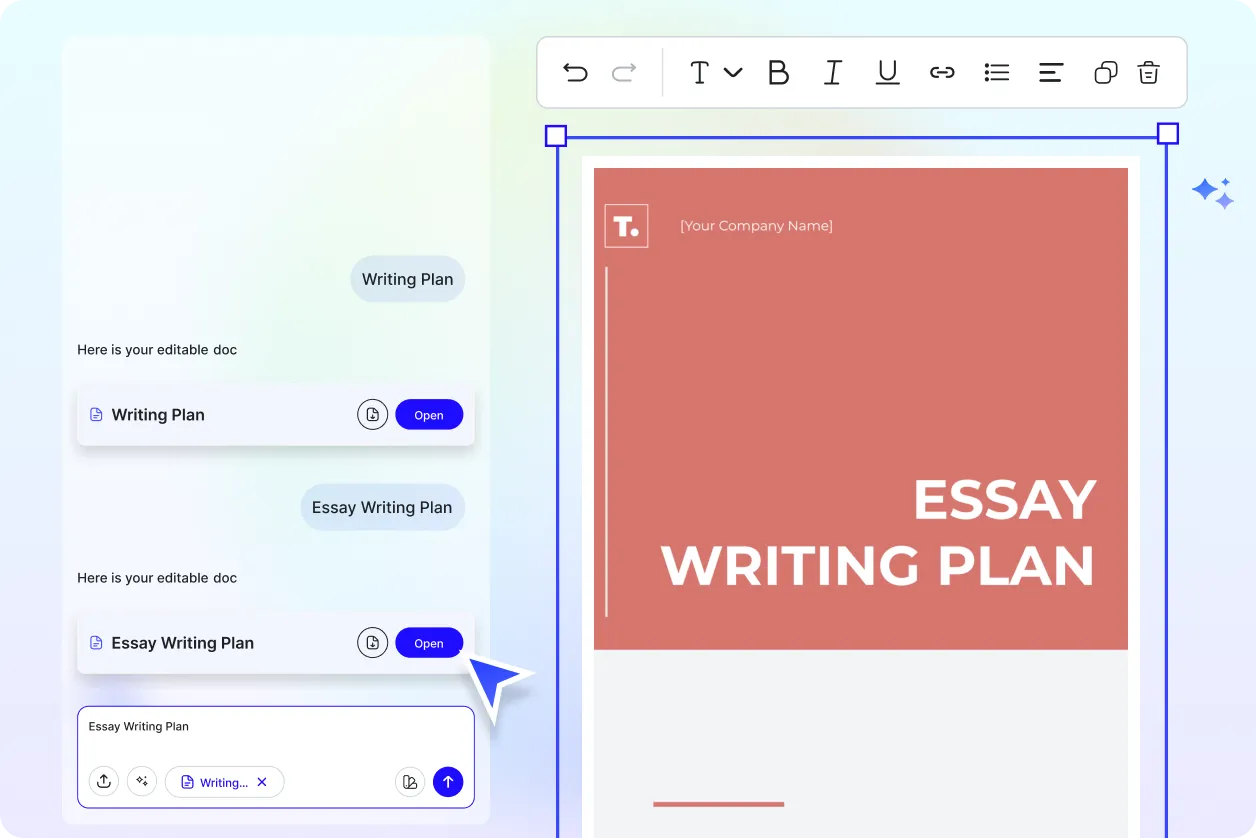Delete selection with the trash icon
This screenshot has width=1256, height=838.
[x=1149, y=72]
